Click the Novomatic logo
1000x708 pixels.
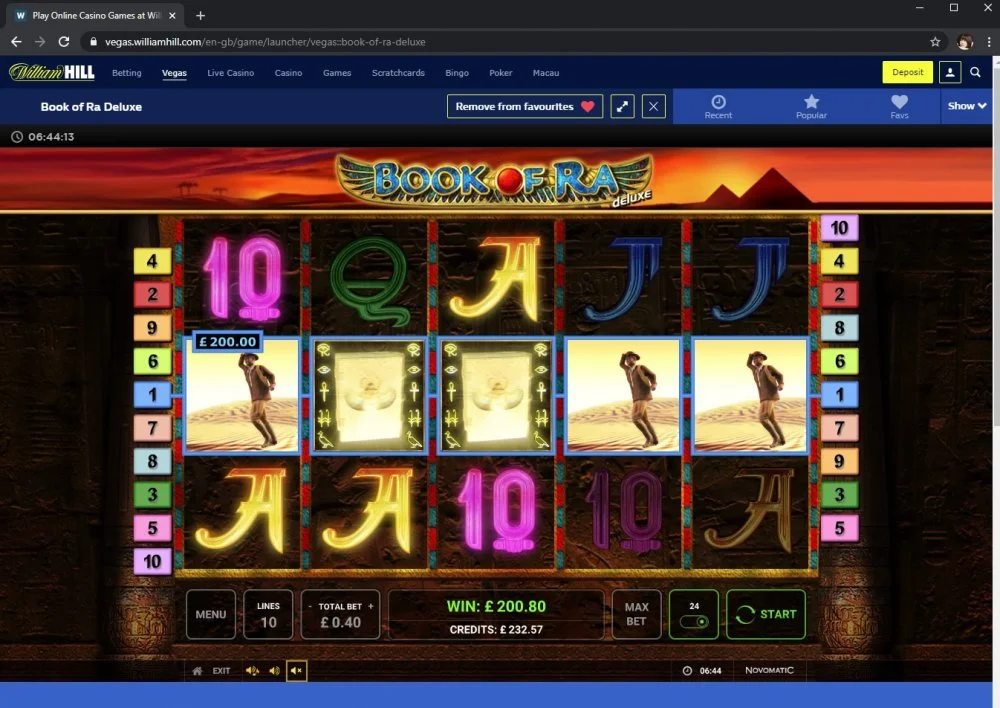pos(769,670)
